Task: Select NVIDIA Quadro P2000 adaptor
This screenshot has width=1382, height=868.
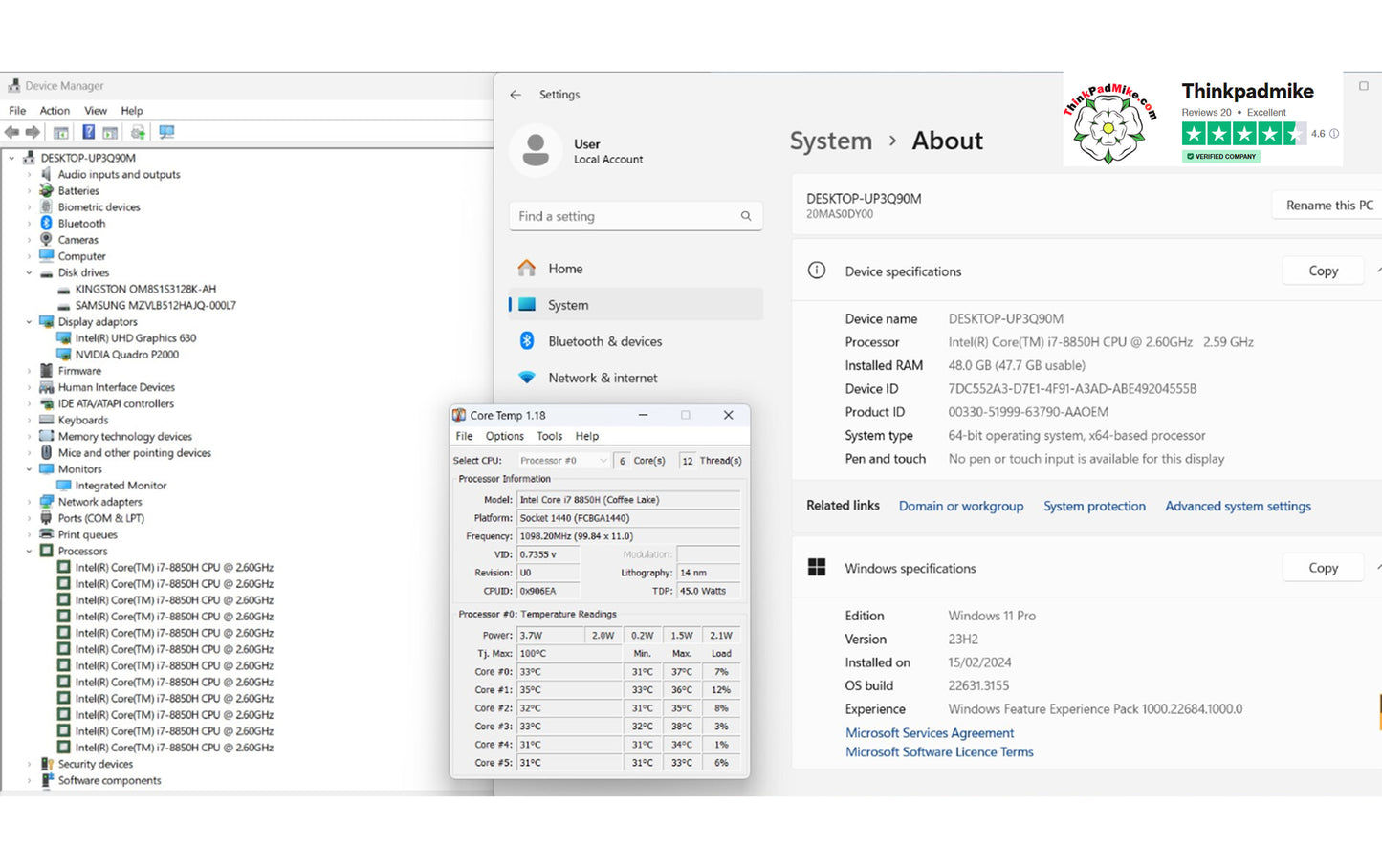Action: (x=127, y=354)
